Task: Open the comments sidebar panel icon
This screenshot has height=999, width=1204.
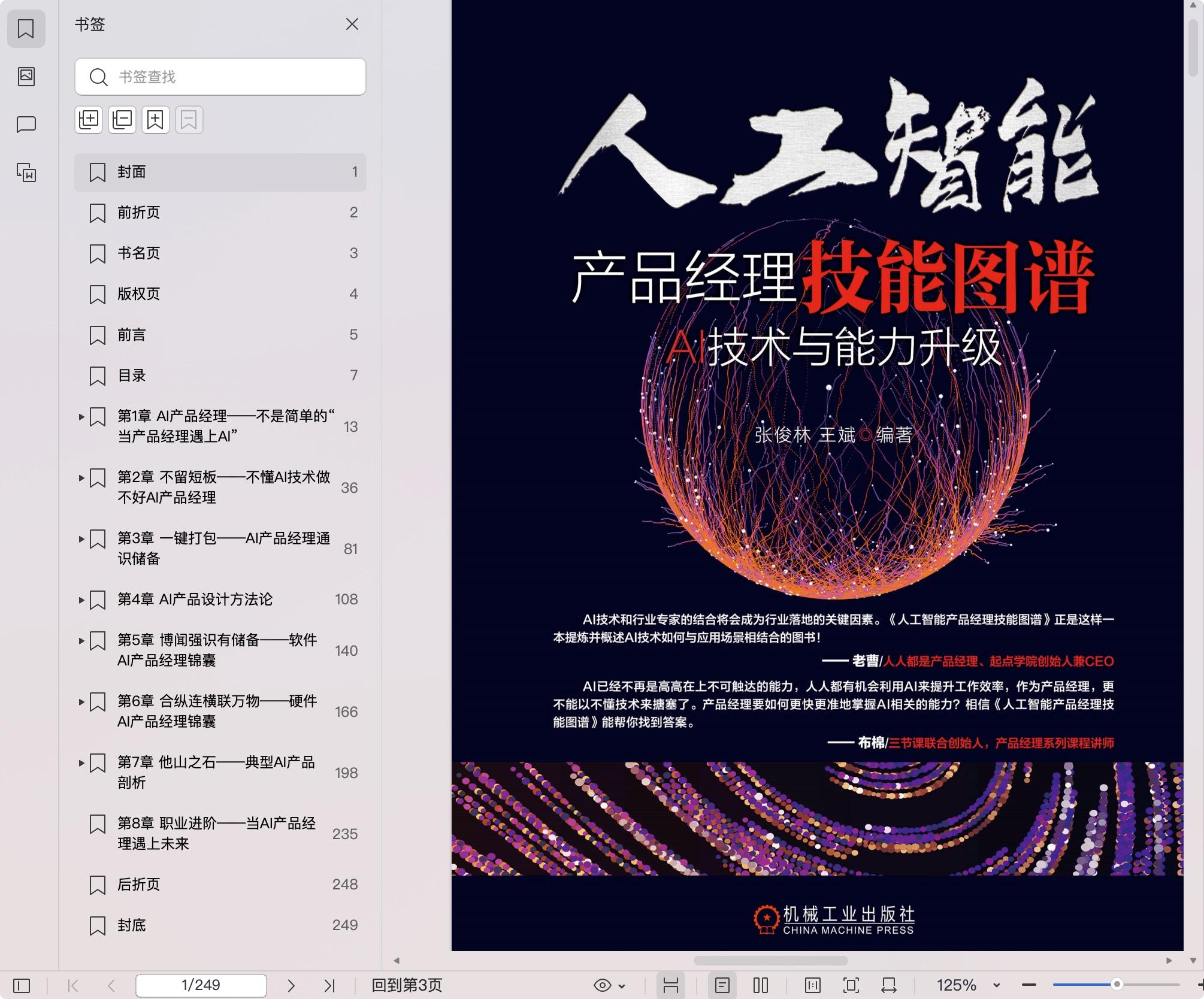Action: [x=26, y=124]
